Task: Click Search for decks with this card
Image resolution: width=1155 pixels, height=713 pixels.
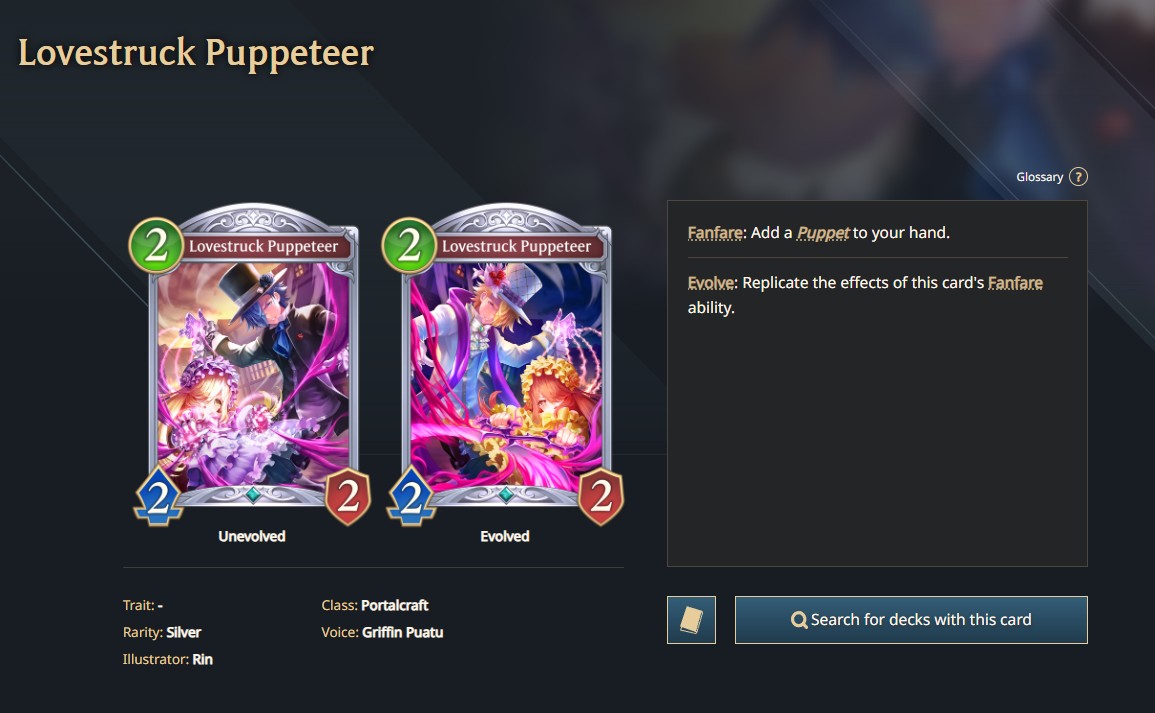Action: (911, 619)
